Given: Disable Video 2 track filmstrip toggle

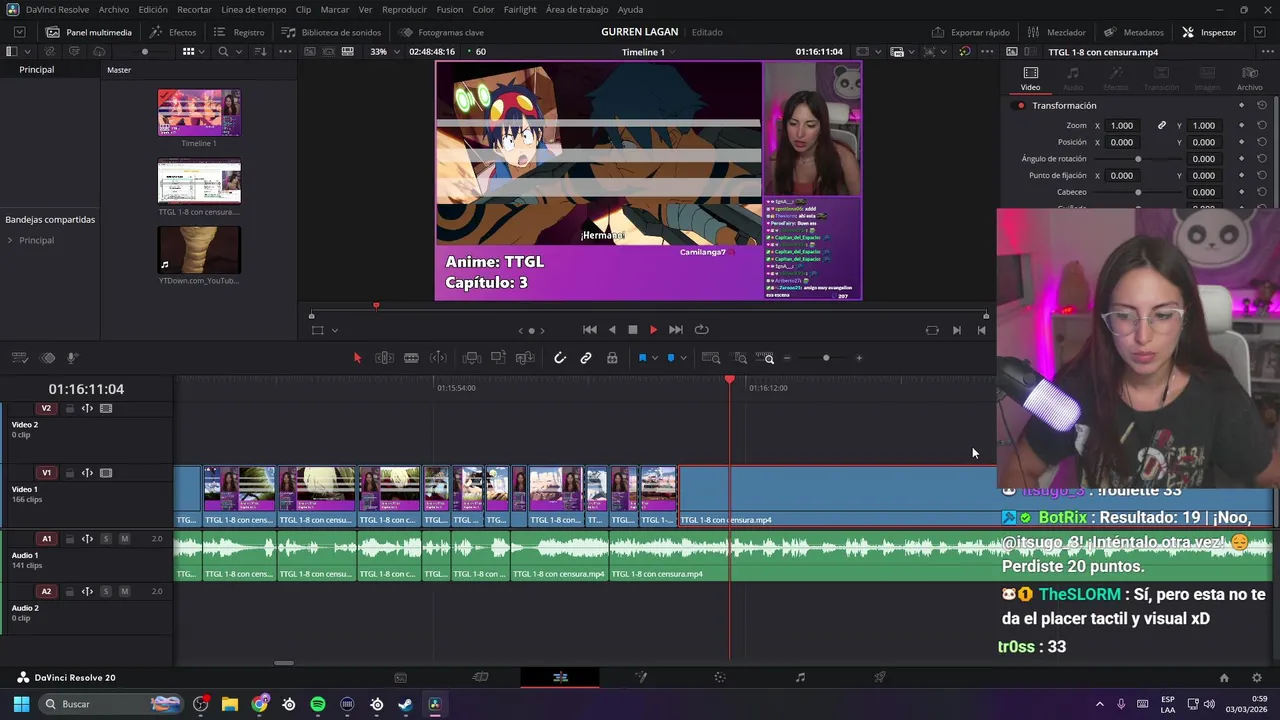Looking at the screenshot, I should coord(106,408).
